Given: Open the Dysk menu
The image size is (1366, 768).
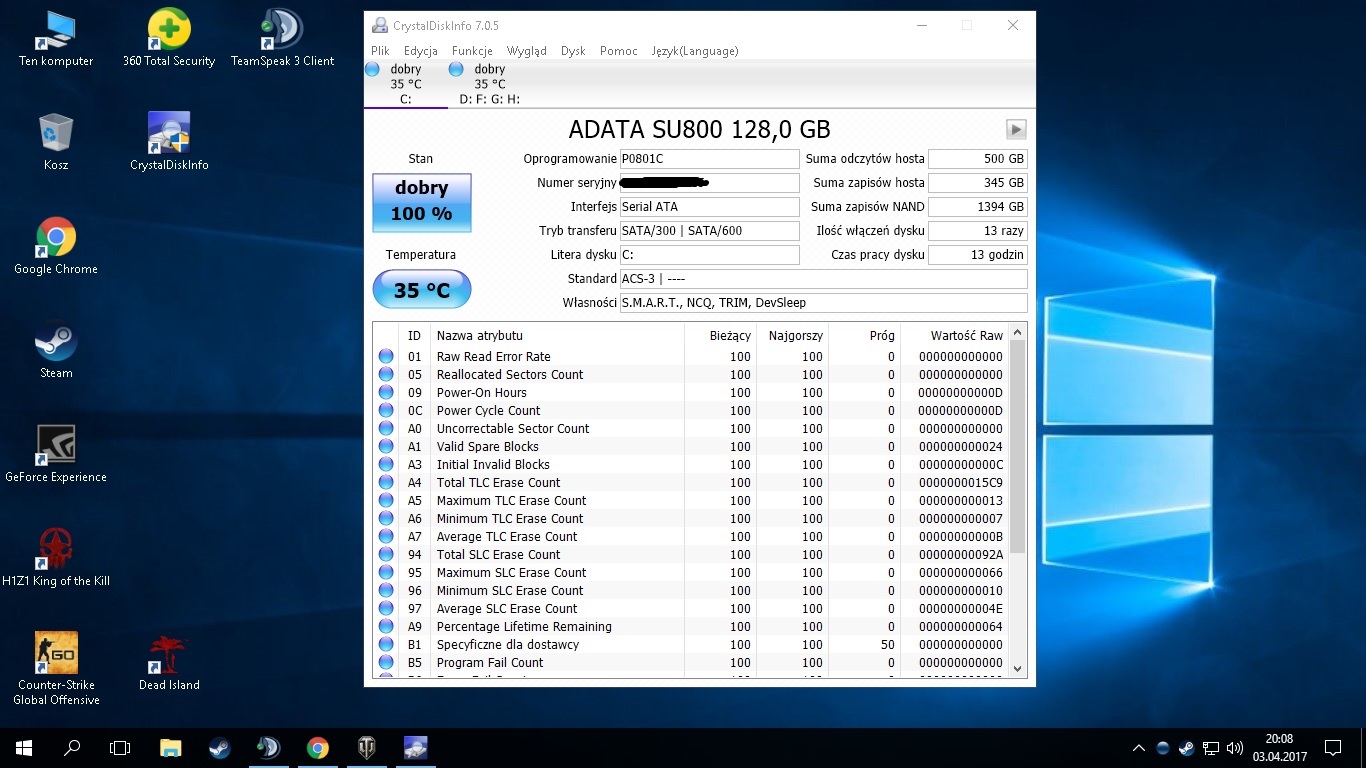Looking at the screenshot, I should [573, 51].
